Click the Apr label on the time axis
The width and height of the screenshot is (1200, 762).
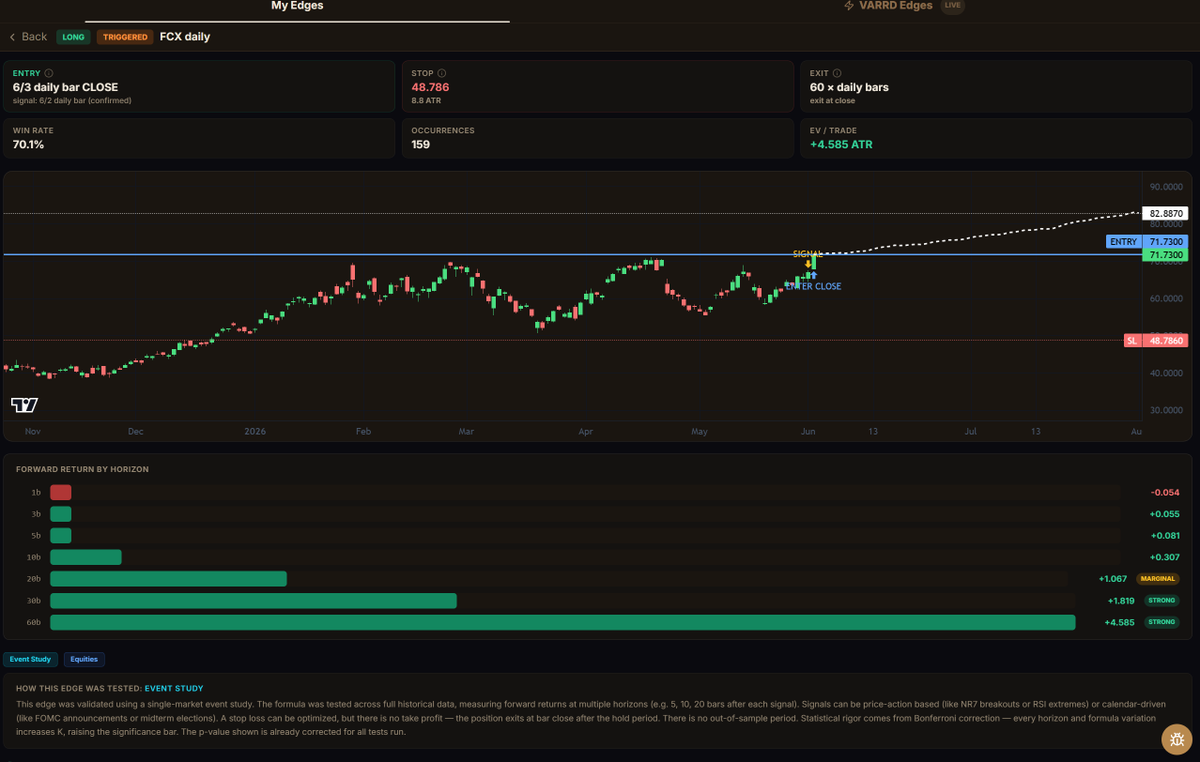[x=586, y=432]
